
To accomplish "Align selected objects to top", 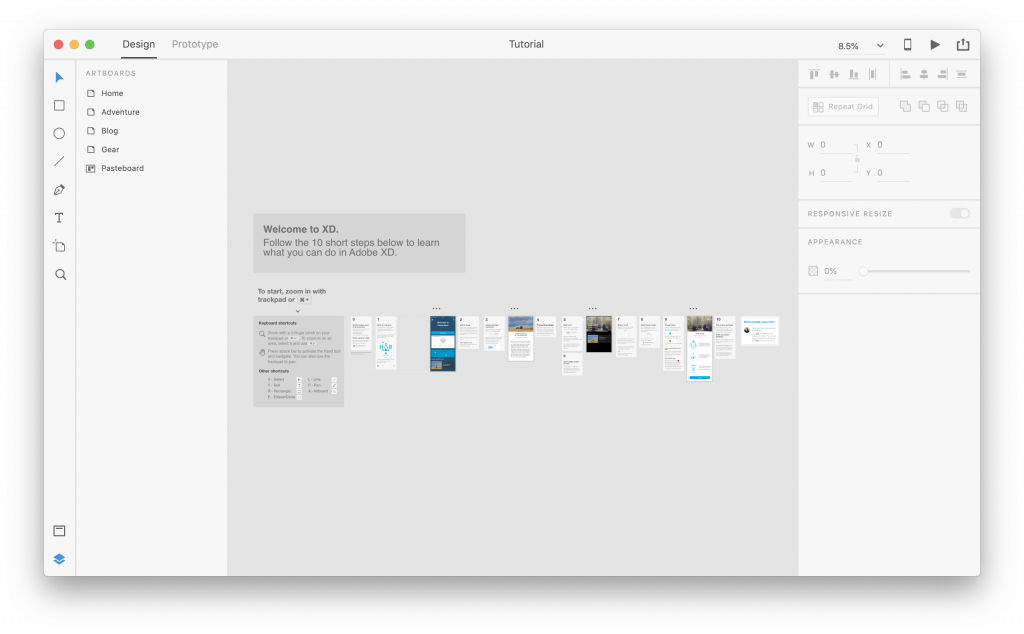I will coord(814,74).
